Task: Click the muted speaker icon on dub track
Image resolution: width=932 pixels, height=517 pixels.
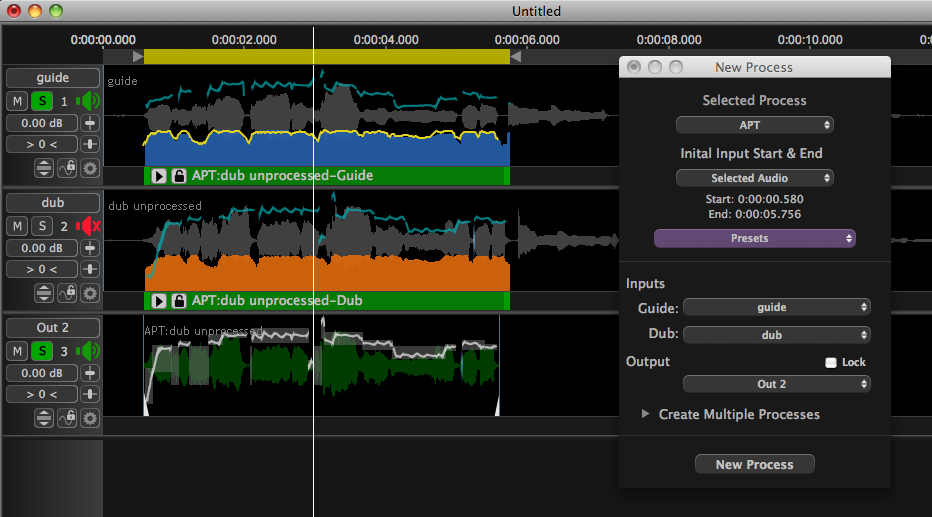Action: 89,226
